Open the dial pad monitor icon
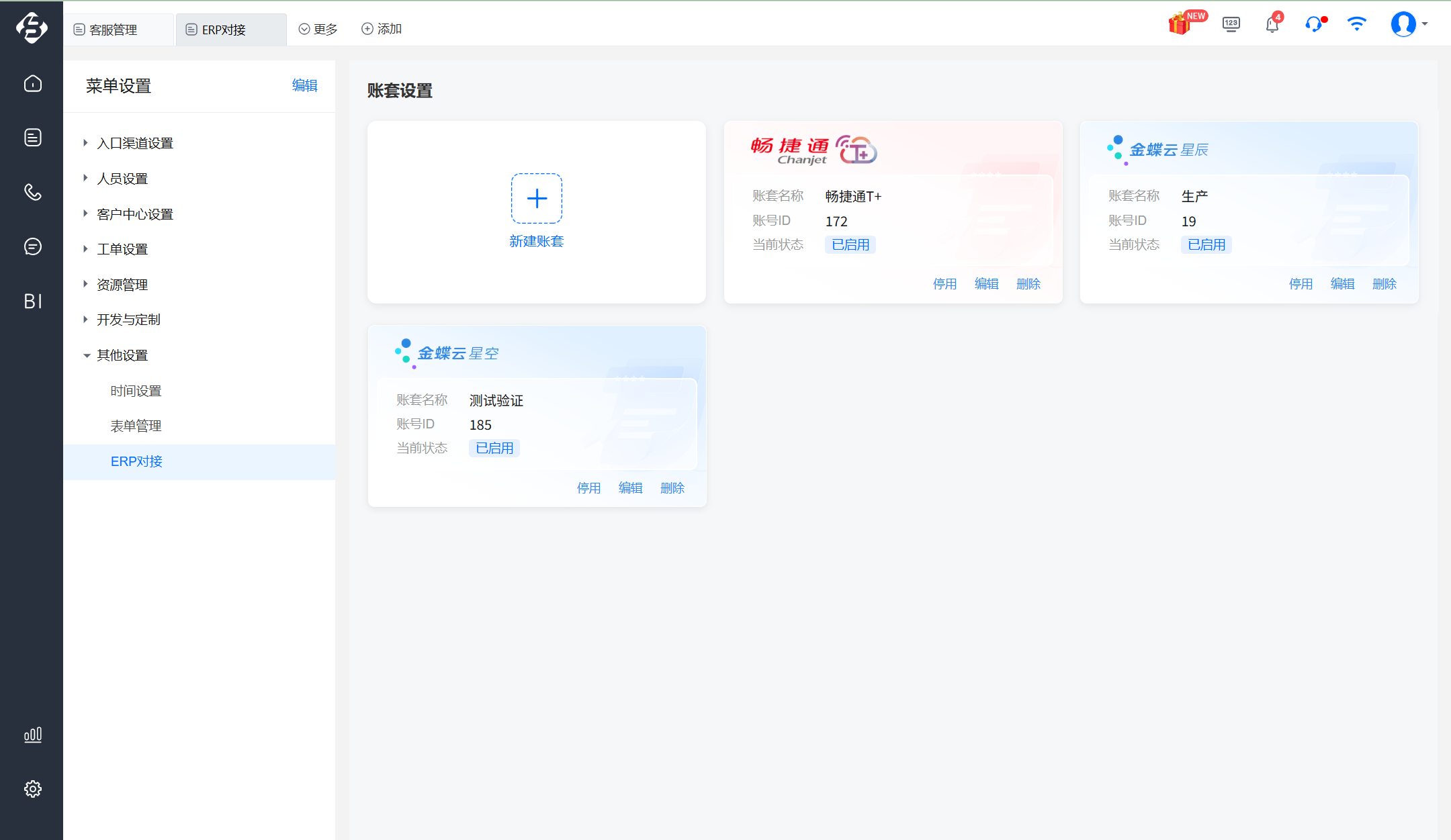The image size is (1451, 840). point(1231,24)
